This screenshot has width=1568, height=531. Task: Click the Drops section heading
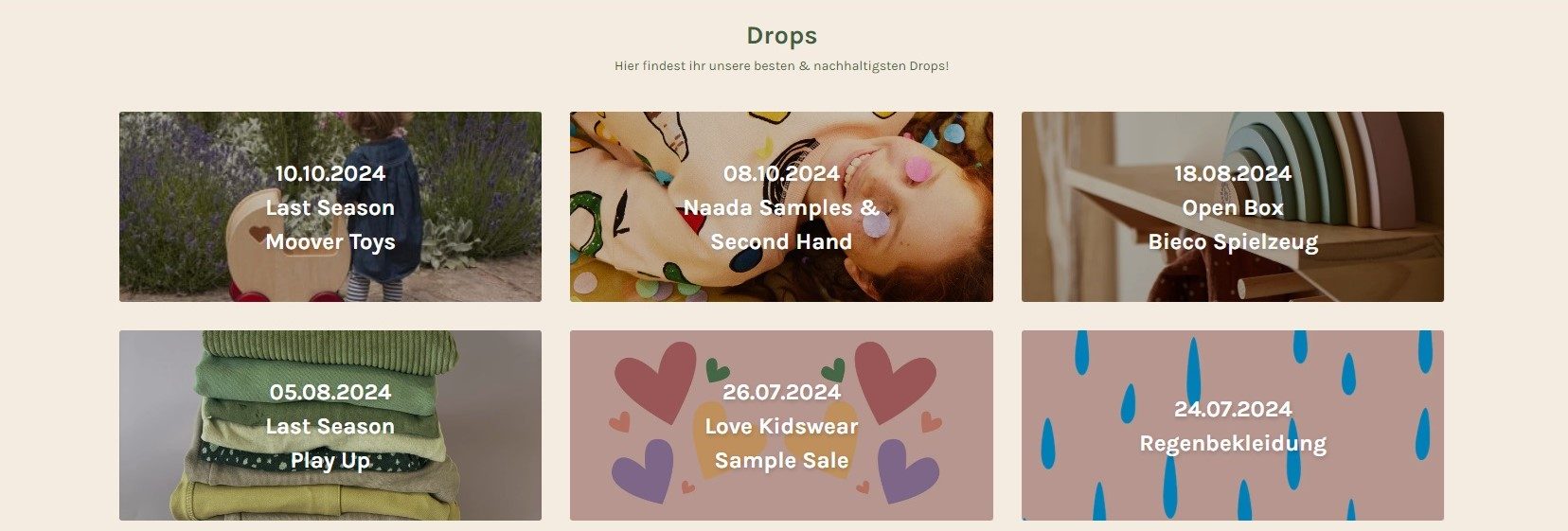click(x=781, y=35)
